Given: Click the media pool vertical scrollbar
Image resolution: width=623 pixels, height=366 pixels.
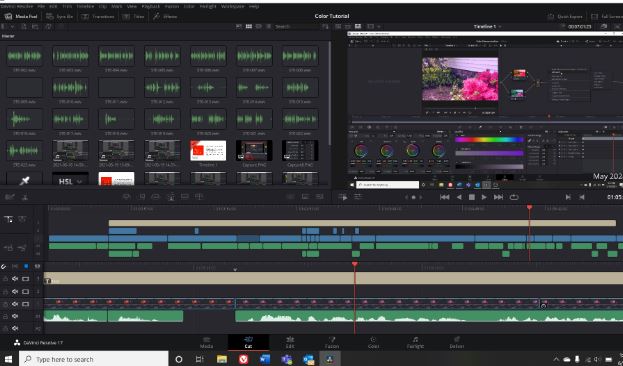Looking at the screenshot, I should coord(329,93).
